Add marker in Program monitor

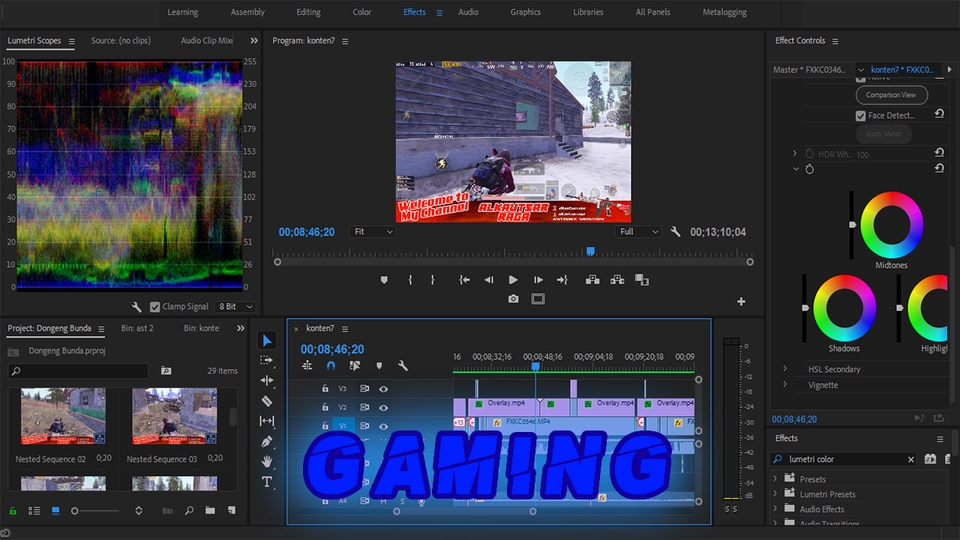click(384, 280)
